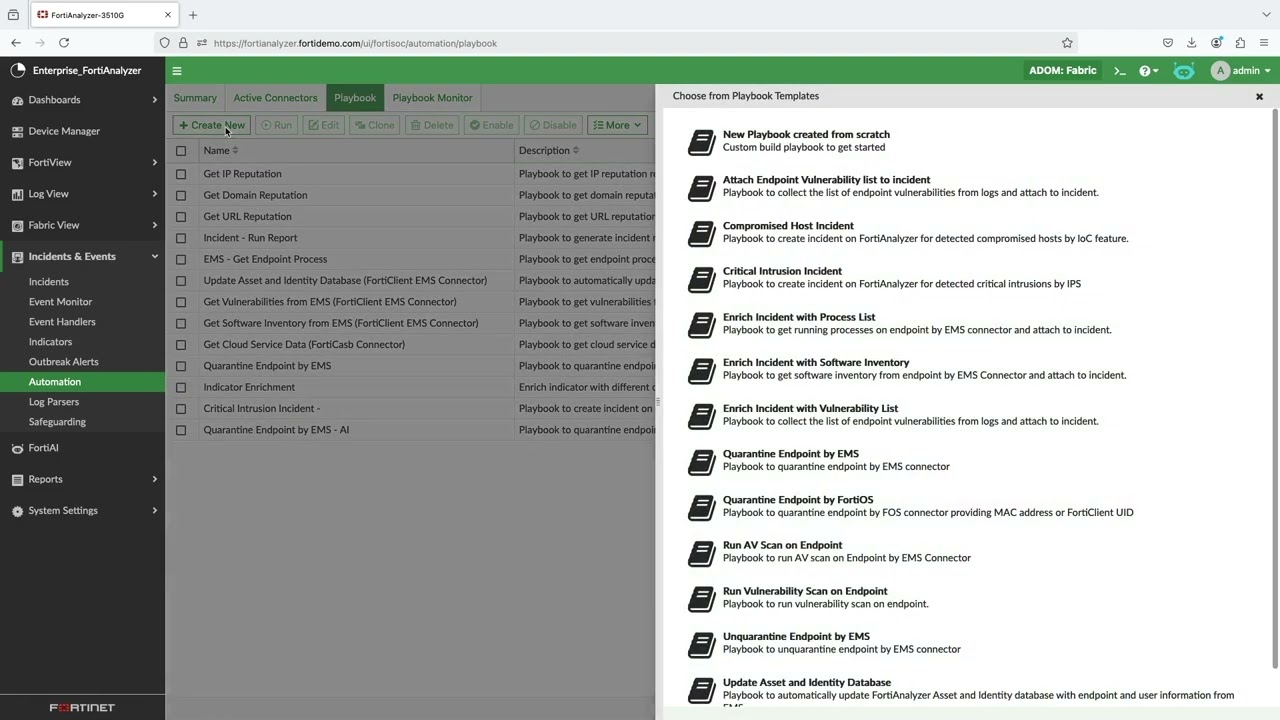The height and width of the screenshot is (720, 1280).
Task: Switch to the Active Connectors tab
Action: point(275,98)
